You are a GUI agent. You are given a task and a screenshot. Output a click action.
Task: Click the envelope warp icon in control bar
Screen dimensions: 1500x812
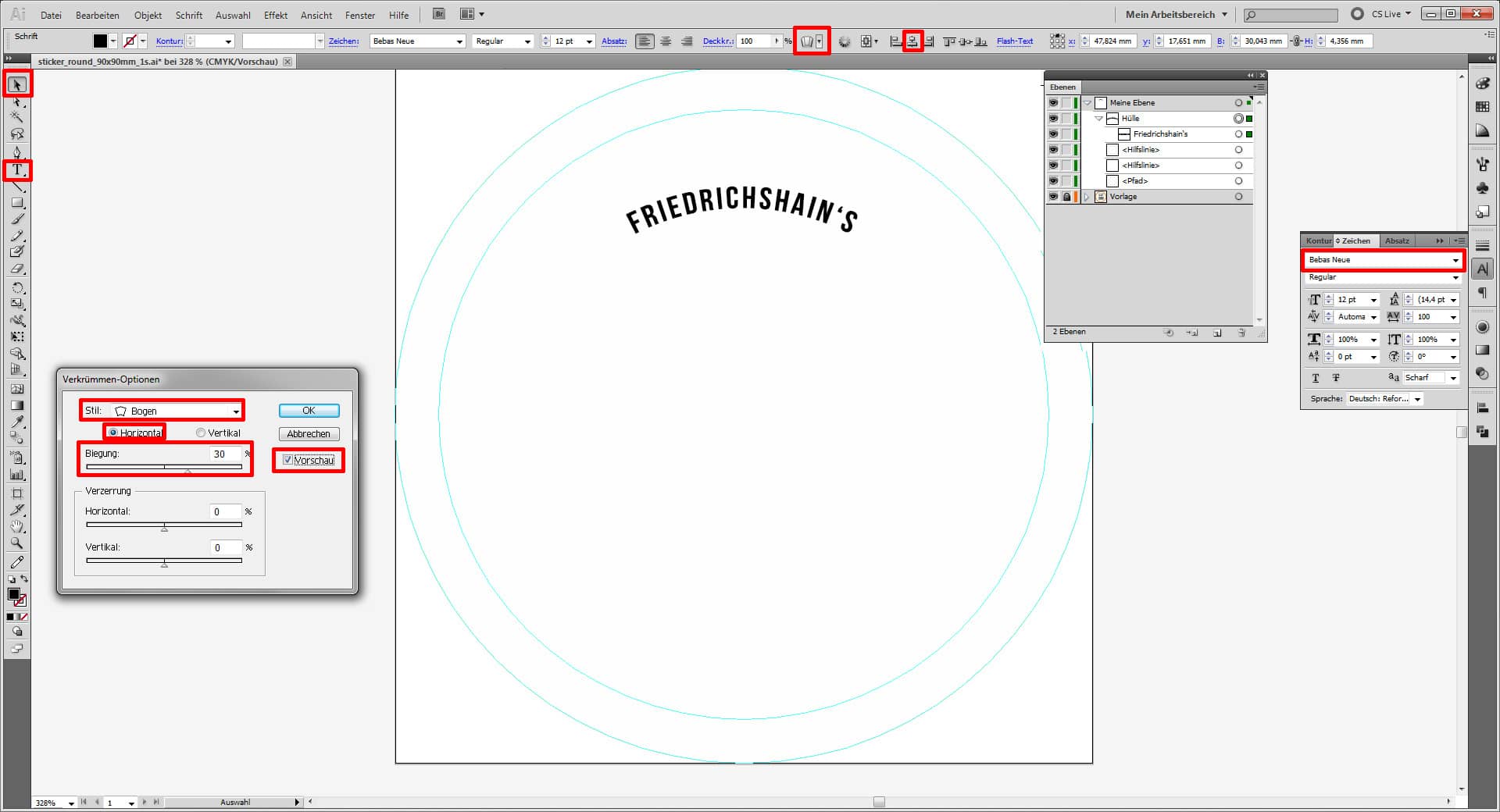tap(807, 41)
